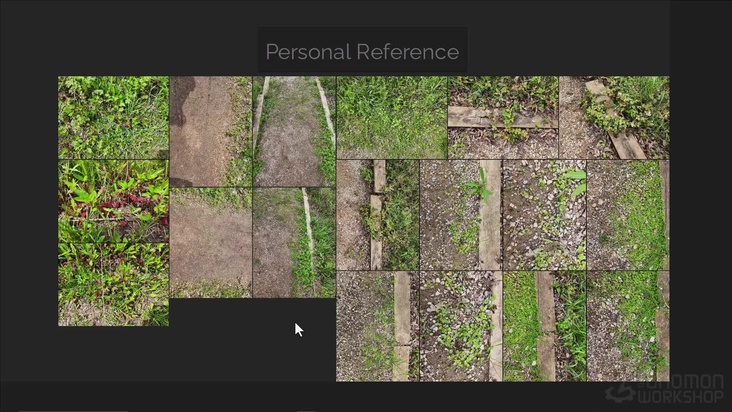Click the photo with bright red-leaved plants
Screen dimensions: 732x412
(x=113, y=202)
